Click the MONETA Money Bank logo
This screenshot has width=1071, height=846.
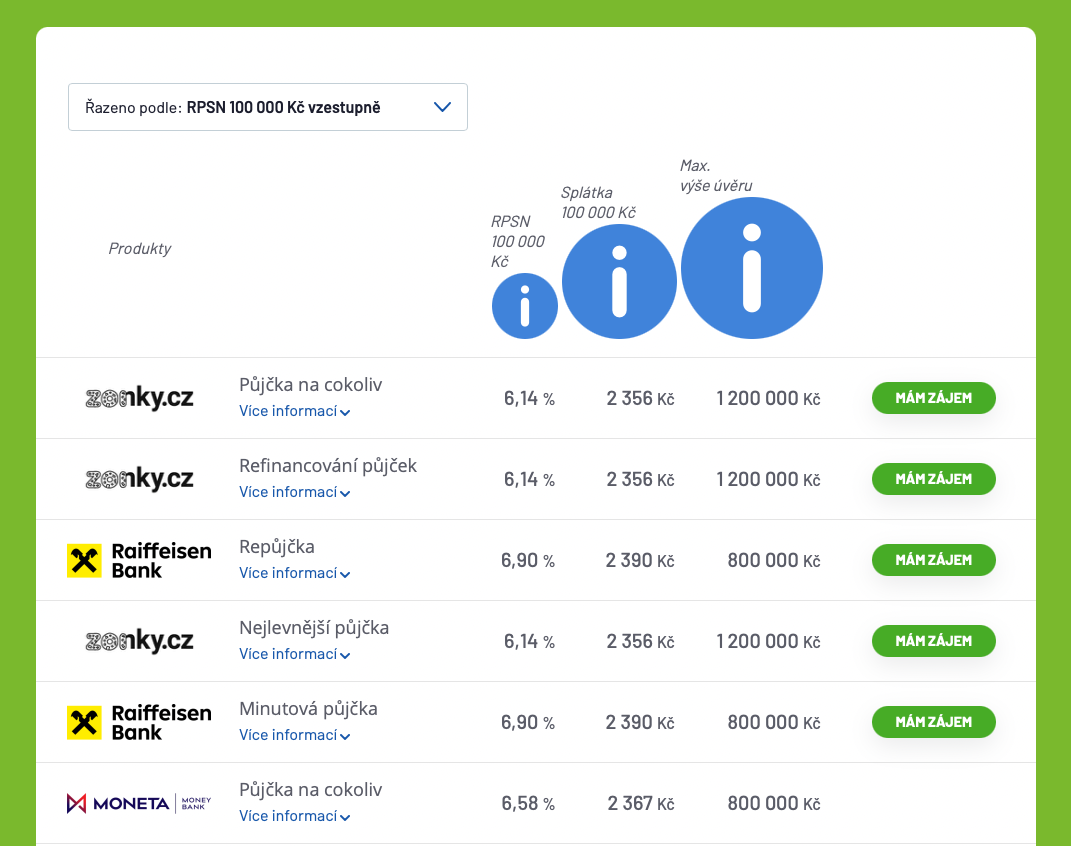pyautogui.click(x=139, y=803)
